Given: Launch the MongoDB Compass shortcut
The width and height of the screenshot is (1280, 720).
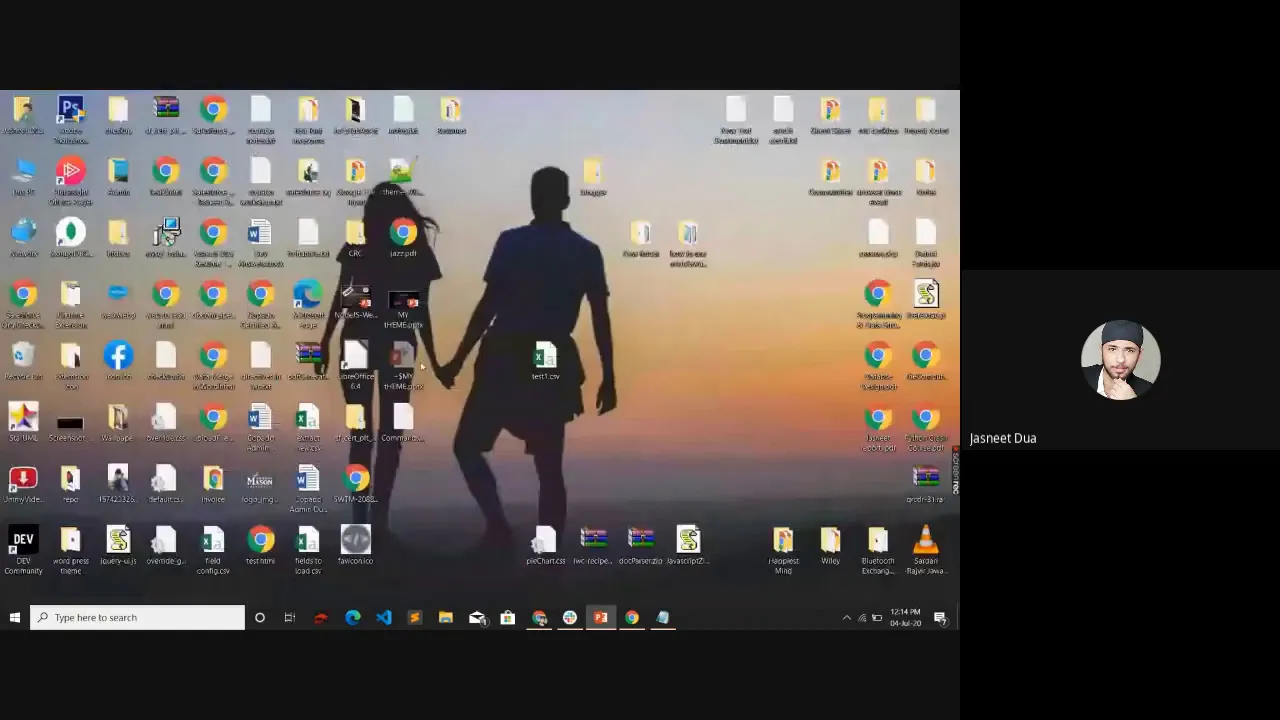Looking at the screenshot, I should point(70,240).
